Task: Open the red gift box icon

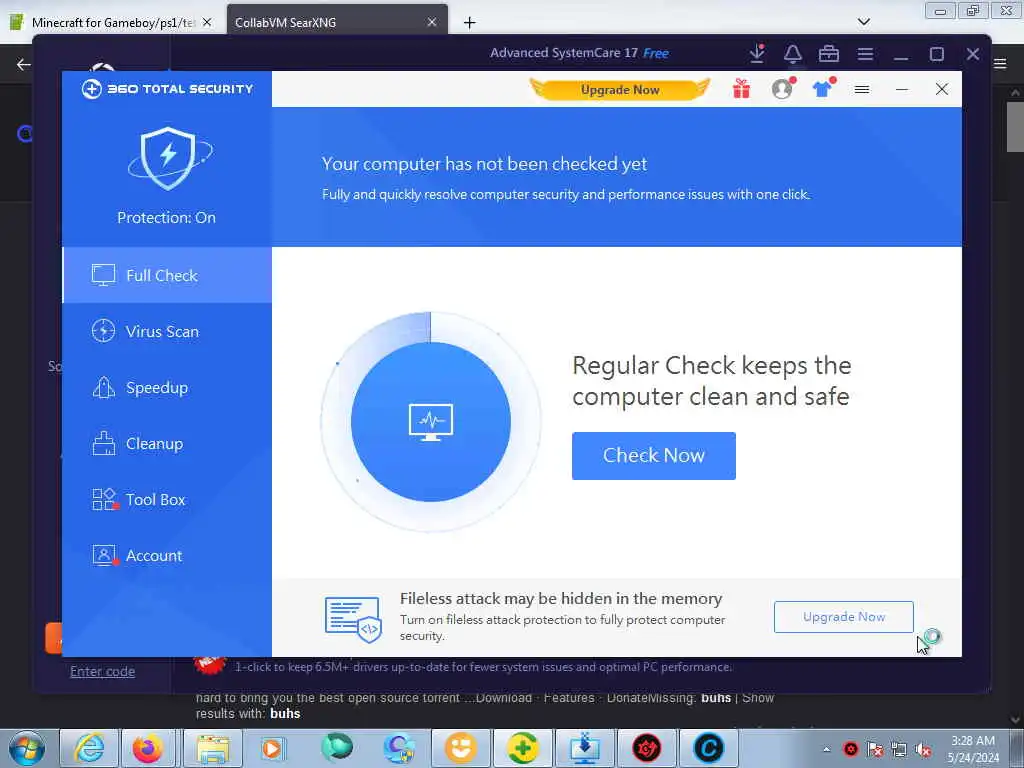Action: pos(741,89)
